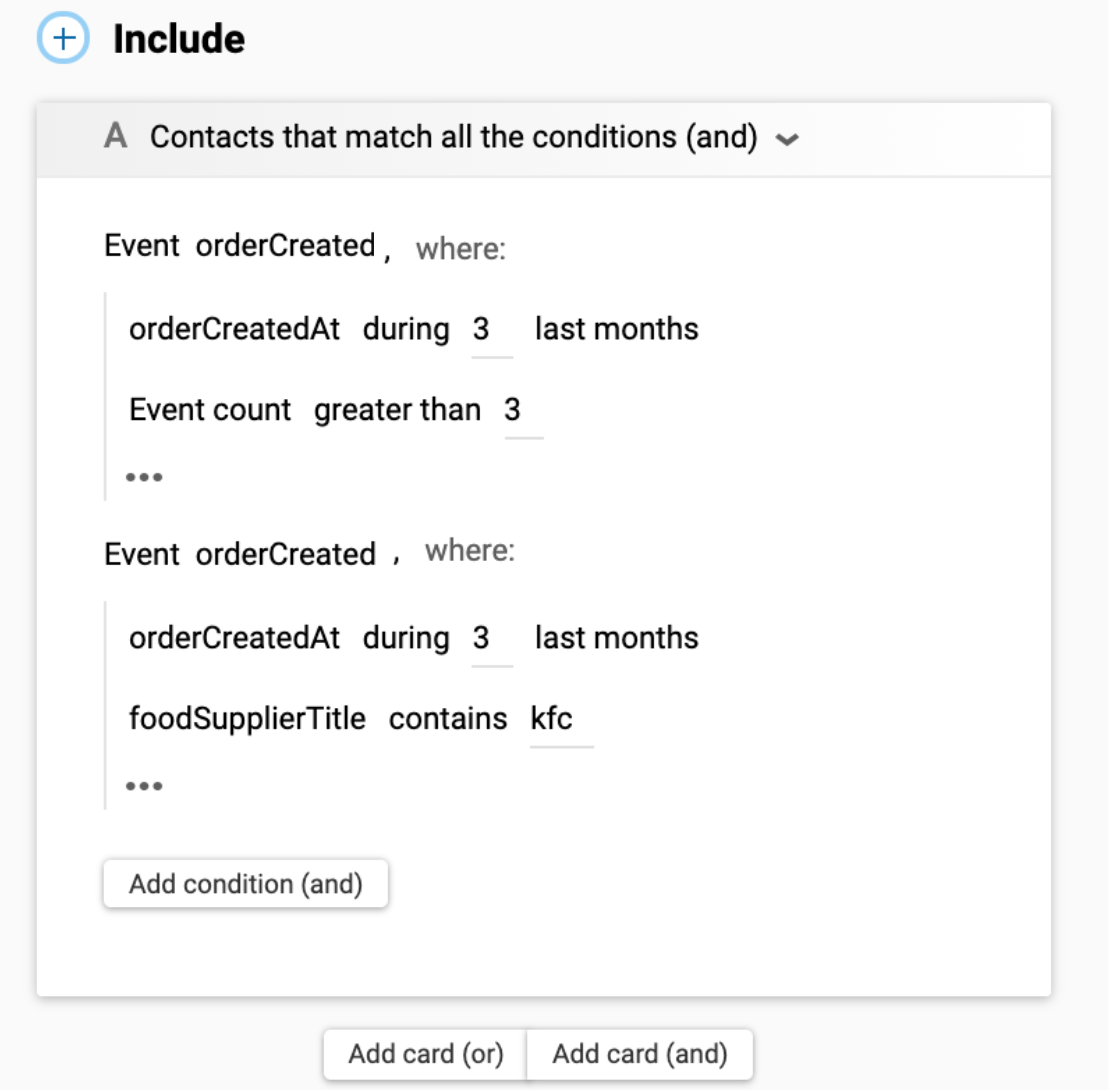Viewport: 1108px width, 1090px height.
Task: Select 'last months' period in second event
Action: [x=616, y=638]
